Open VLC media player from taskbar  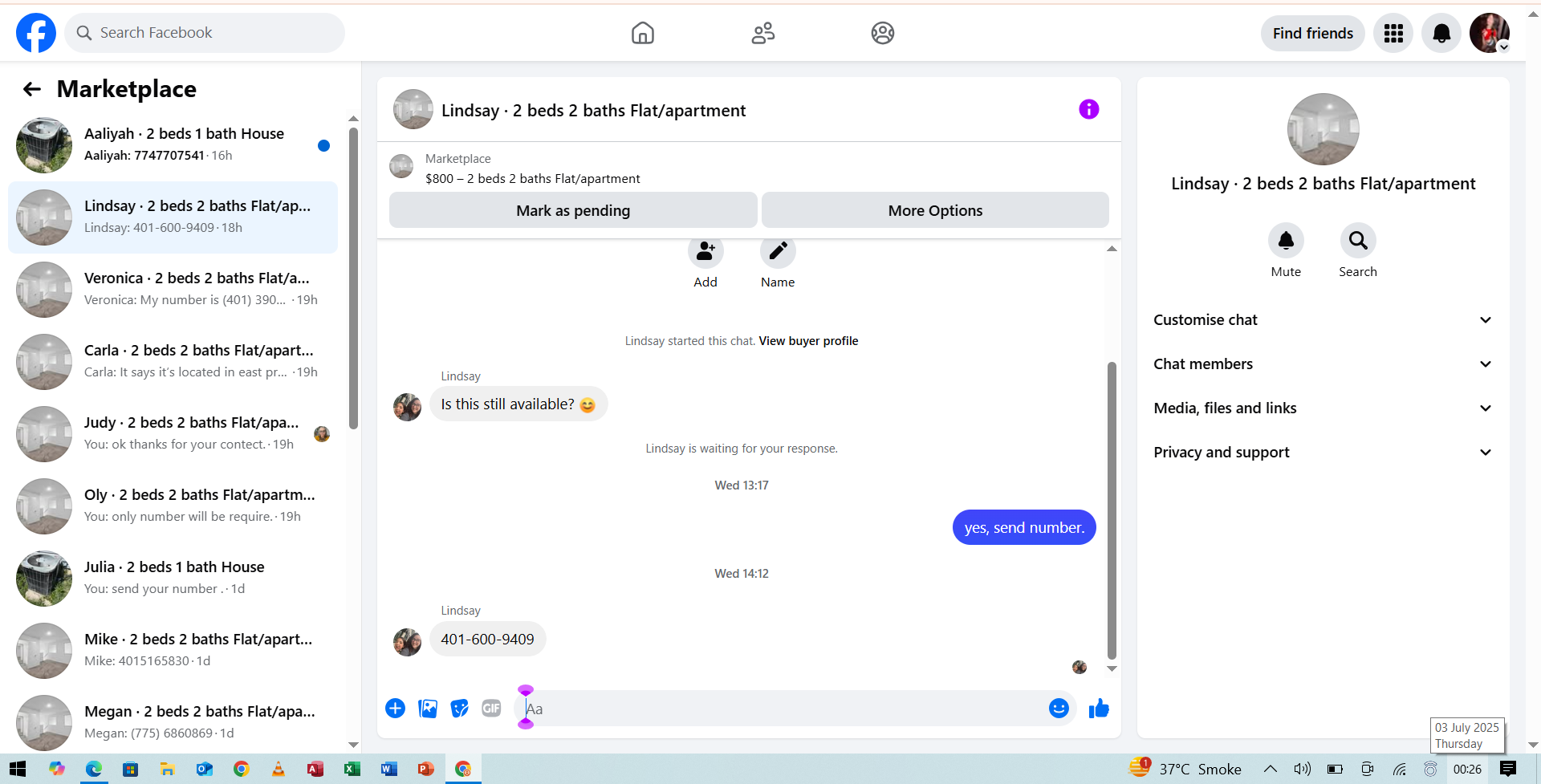click(x=278, y=769)
